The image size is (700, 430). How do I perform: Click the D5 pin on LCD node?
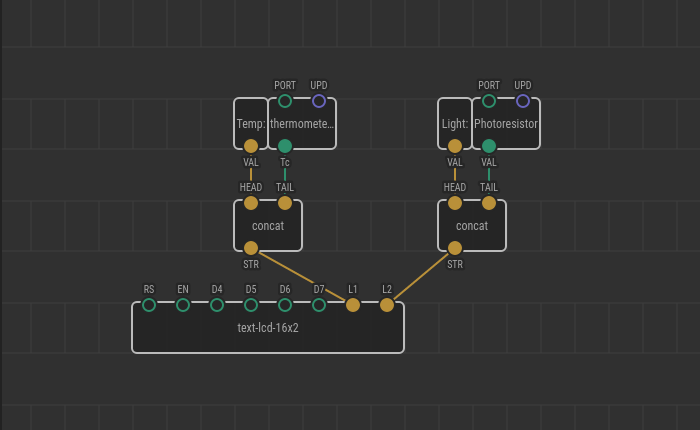pos(251,305)
